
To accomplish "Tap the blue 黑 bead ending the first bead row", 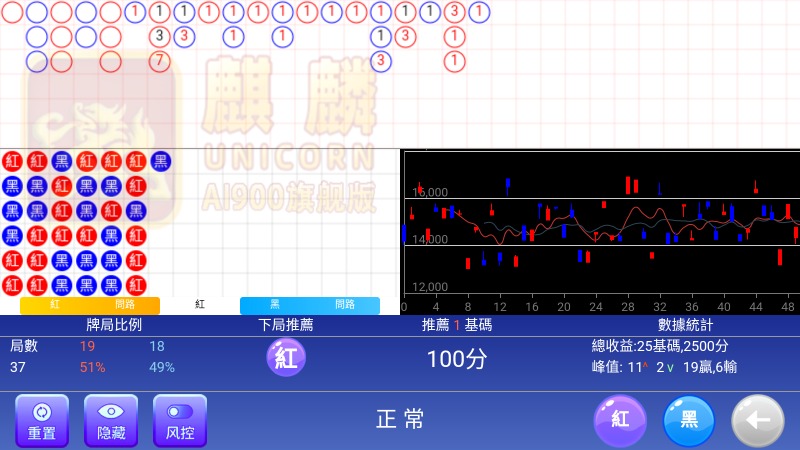I will click(160, 160).
